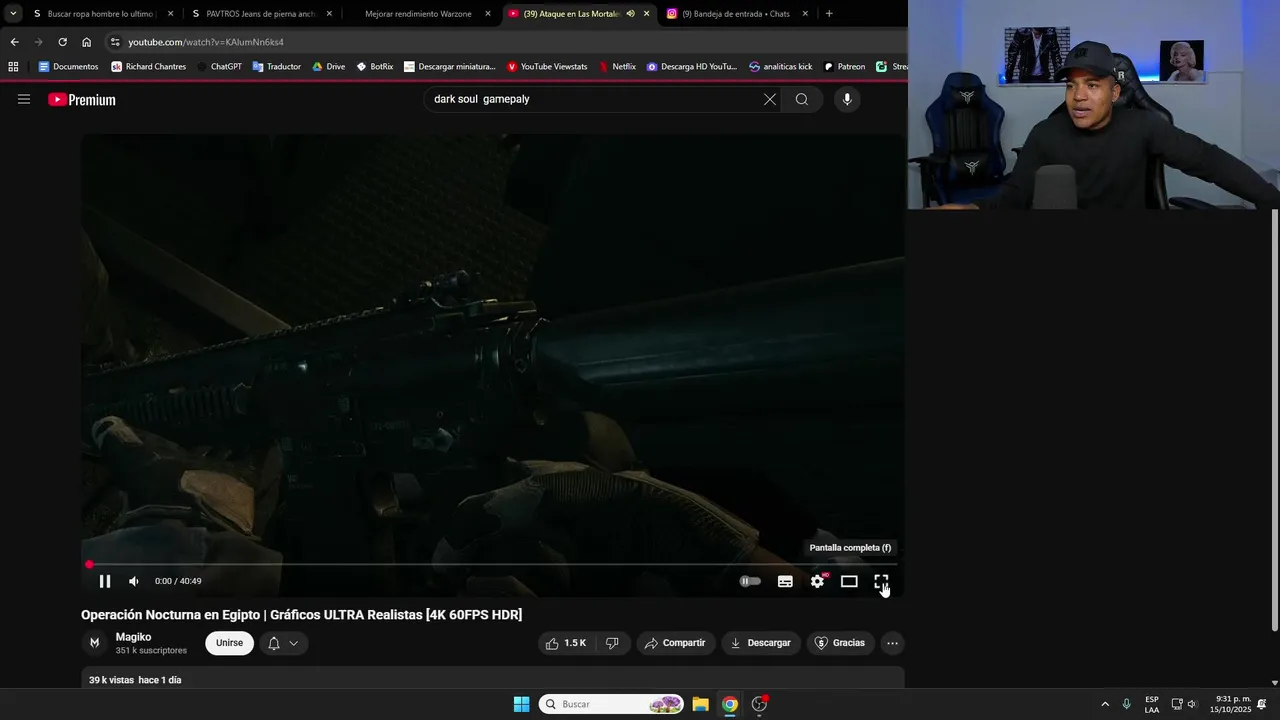Image resolution: width=1280 pixels, height=720 pixels.
Task: Click the red video progress bar
Action: [493, 565]
